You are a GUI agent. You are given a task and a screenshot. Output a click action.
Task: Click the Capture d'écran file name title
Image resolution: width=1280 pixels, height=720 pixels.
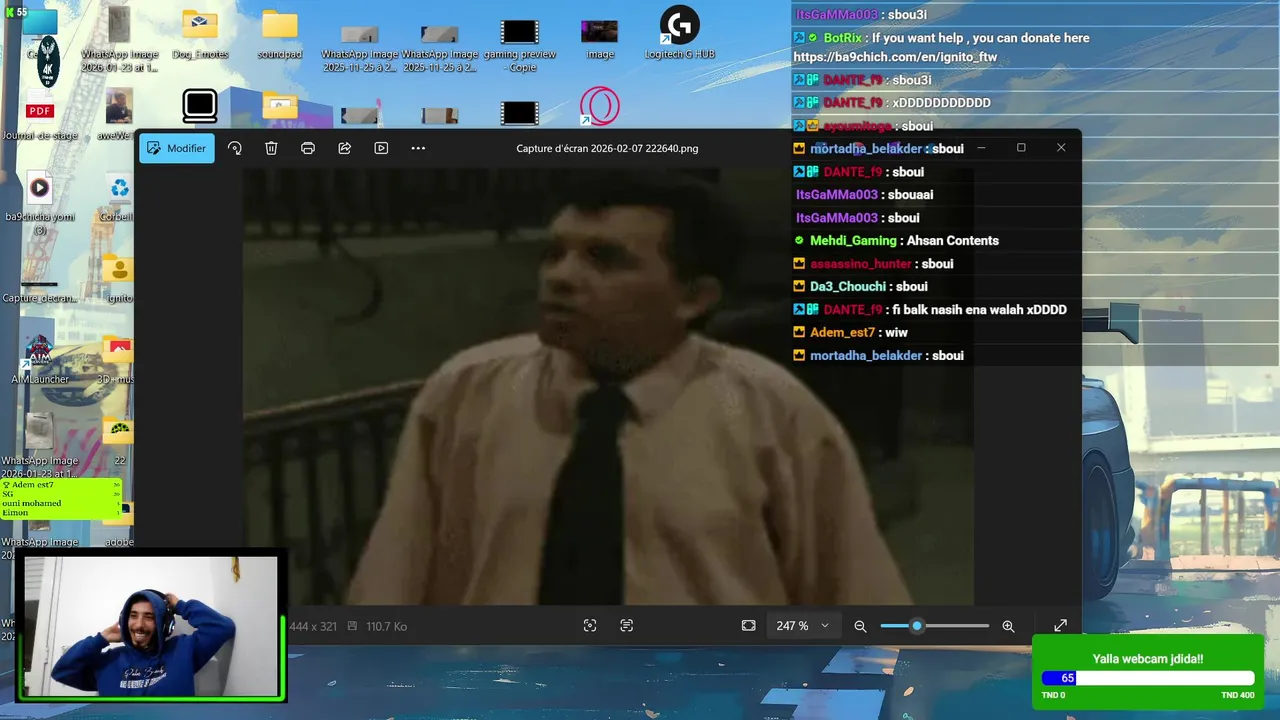(607, 148)
